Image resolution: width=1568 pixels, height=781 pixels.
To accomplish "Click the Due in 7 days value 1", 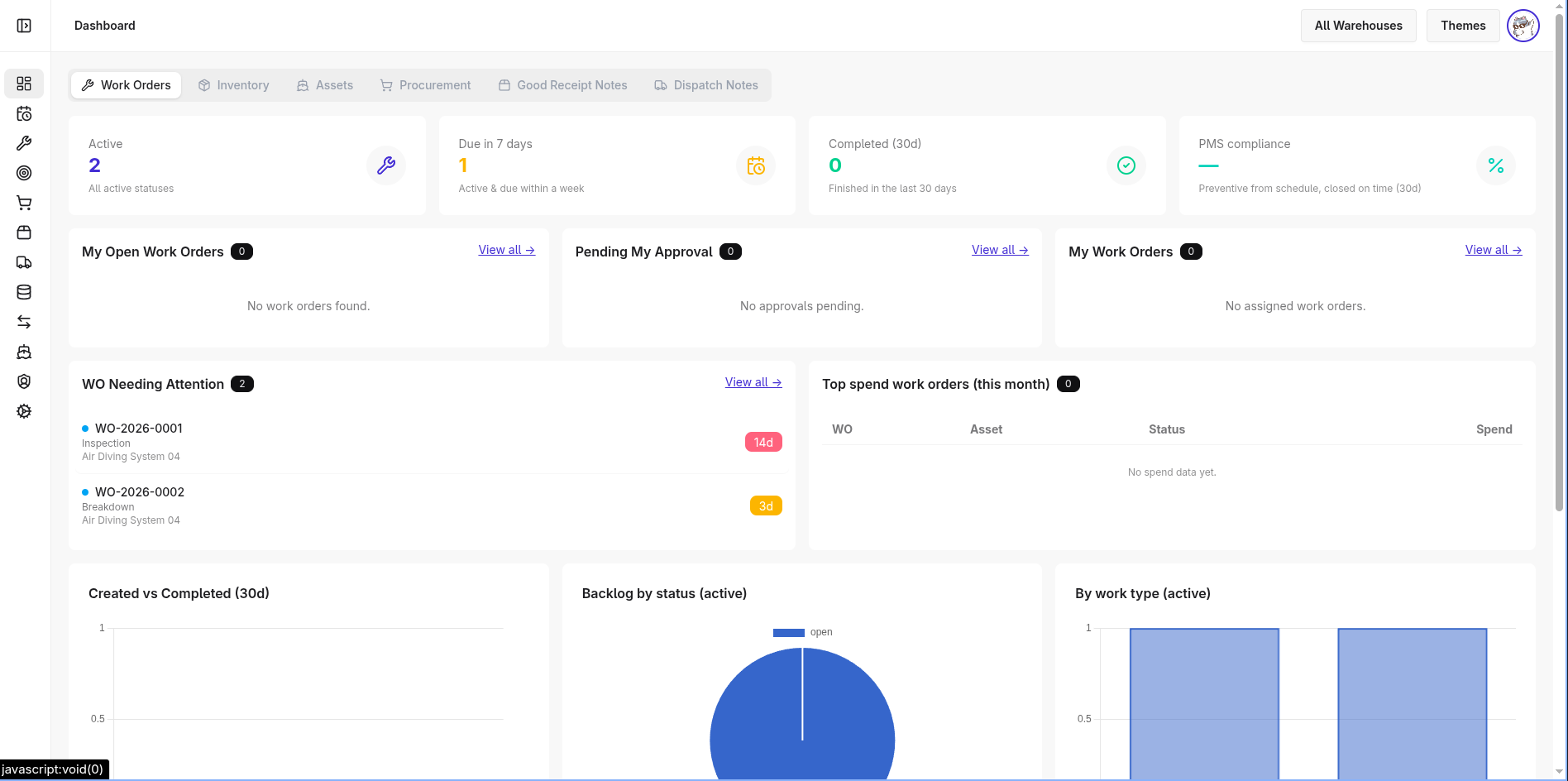I will click(x=463, y=165).
